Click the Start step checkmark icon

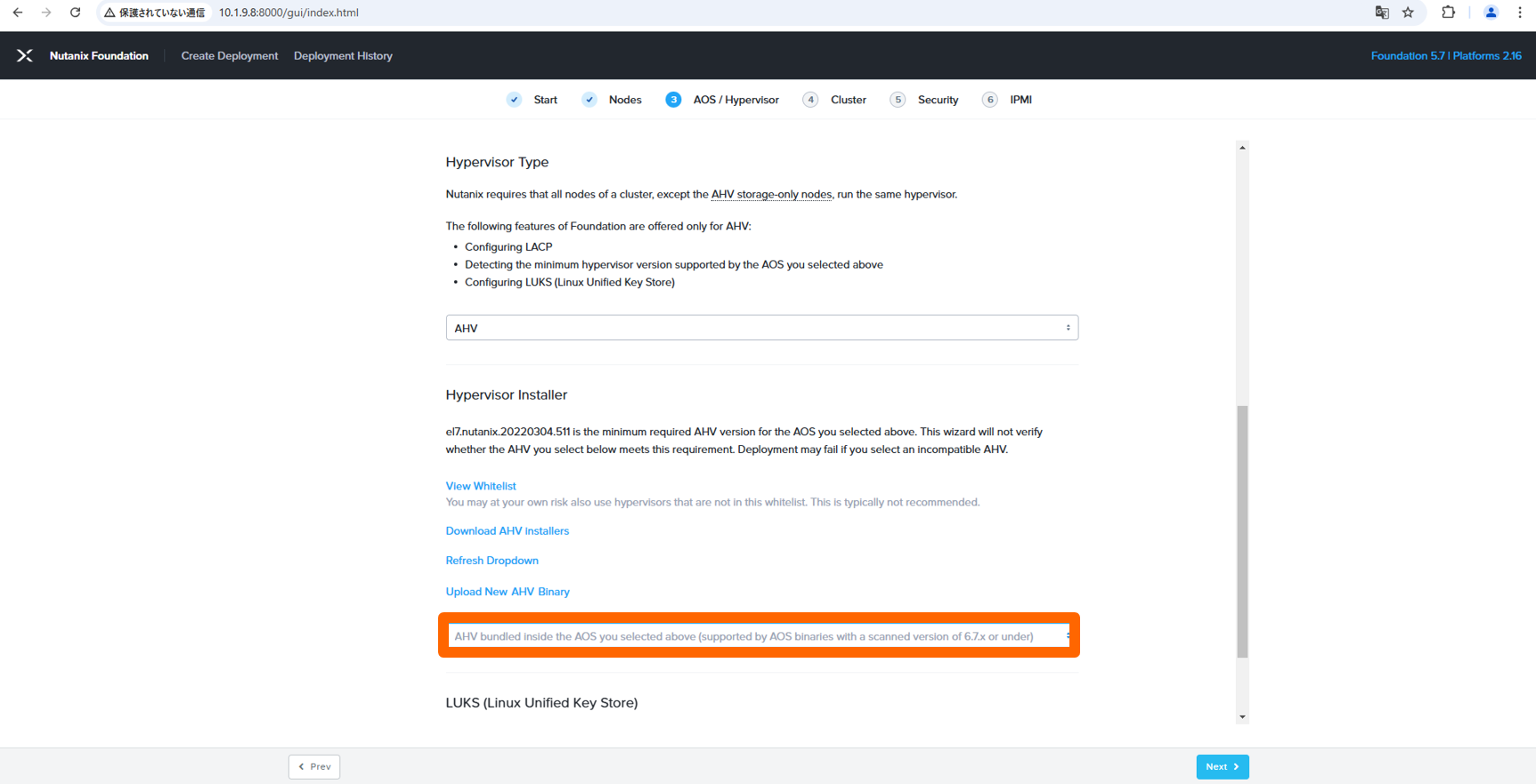514,100
